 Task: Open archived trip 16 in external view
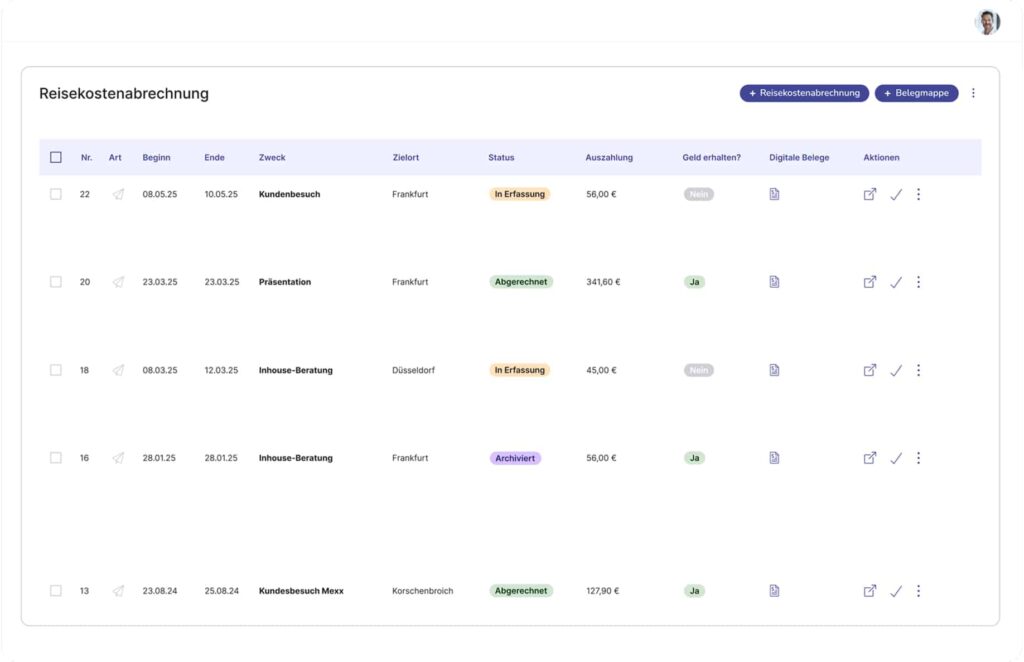click(869, 458)
